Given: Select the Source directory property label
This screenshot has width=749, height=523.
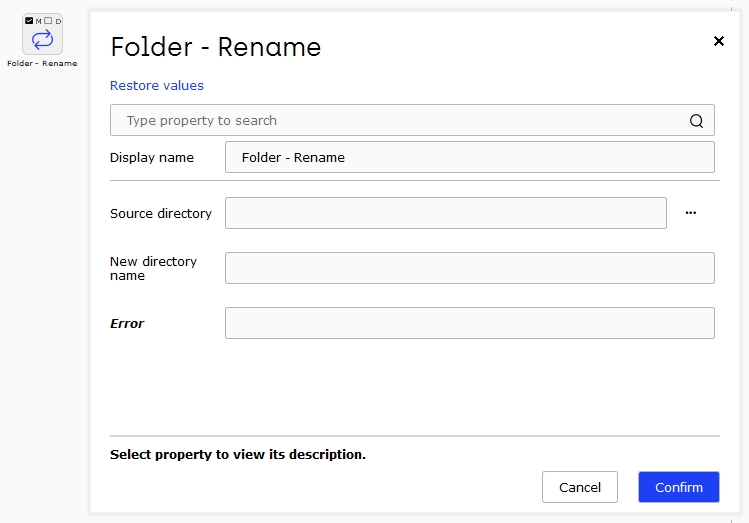Looking at the screenshot, I should 161,213.
